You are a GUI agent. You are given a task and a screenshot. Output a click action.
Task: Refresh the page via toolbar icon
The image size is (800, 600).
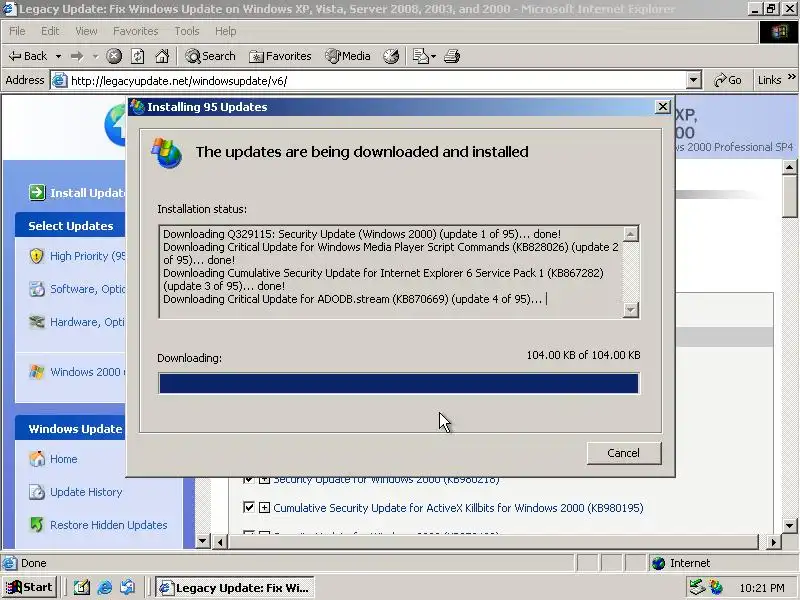138,56
